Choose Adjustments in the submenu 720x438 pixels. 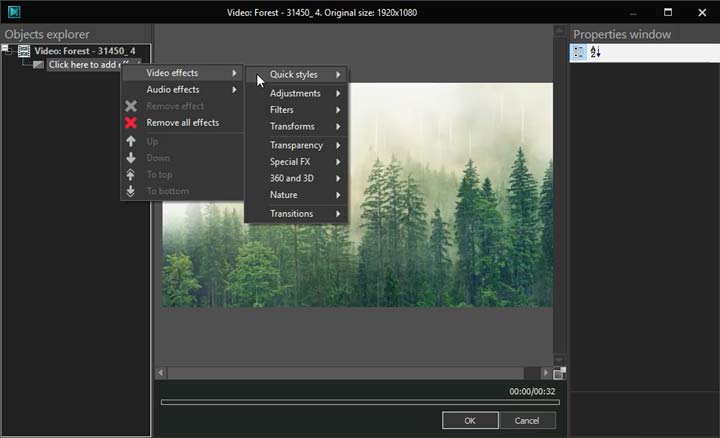pos(296,93)
